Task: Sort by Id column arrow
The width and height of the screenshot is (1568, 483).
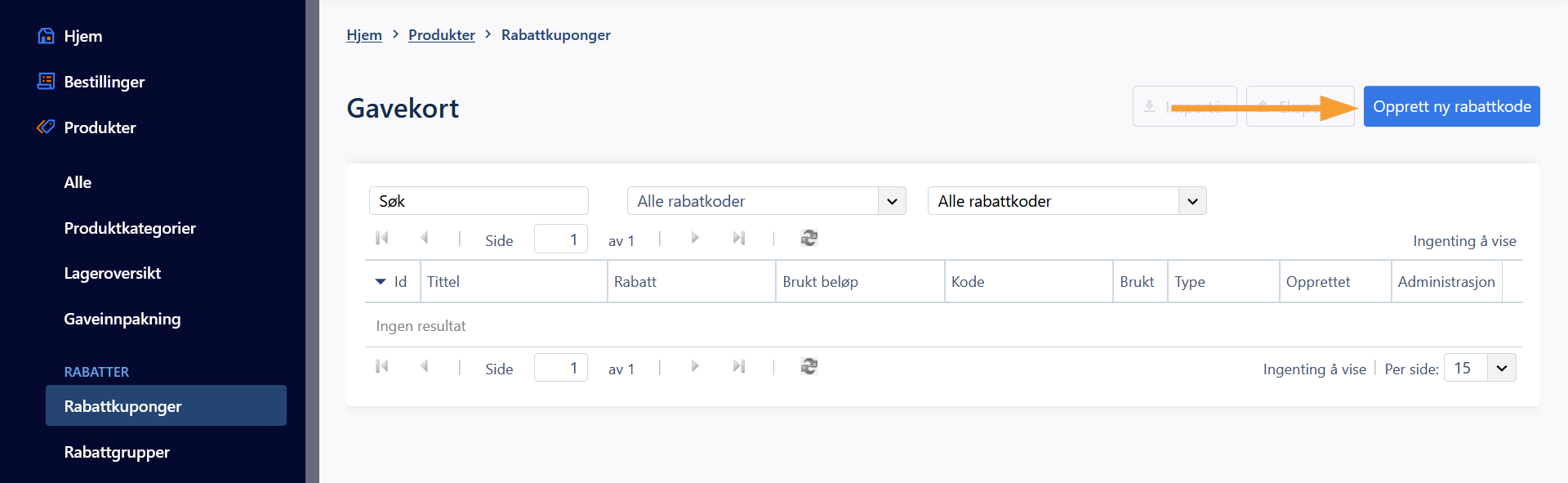Action: coord(381,281)
